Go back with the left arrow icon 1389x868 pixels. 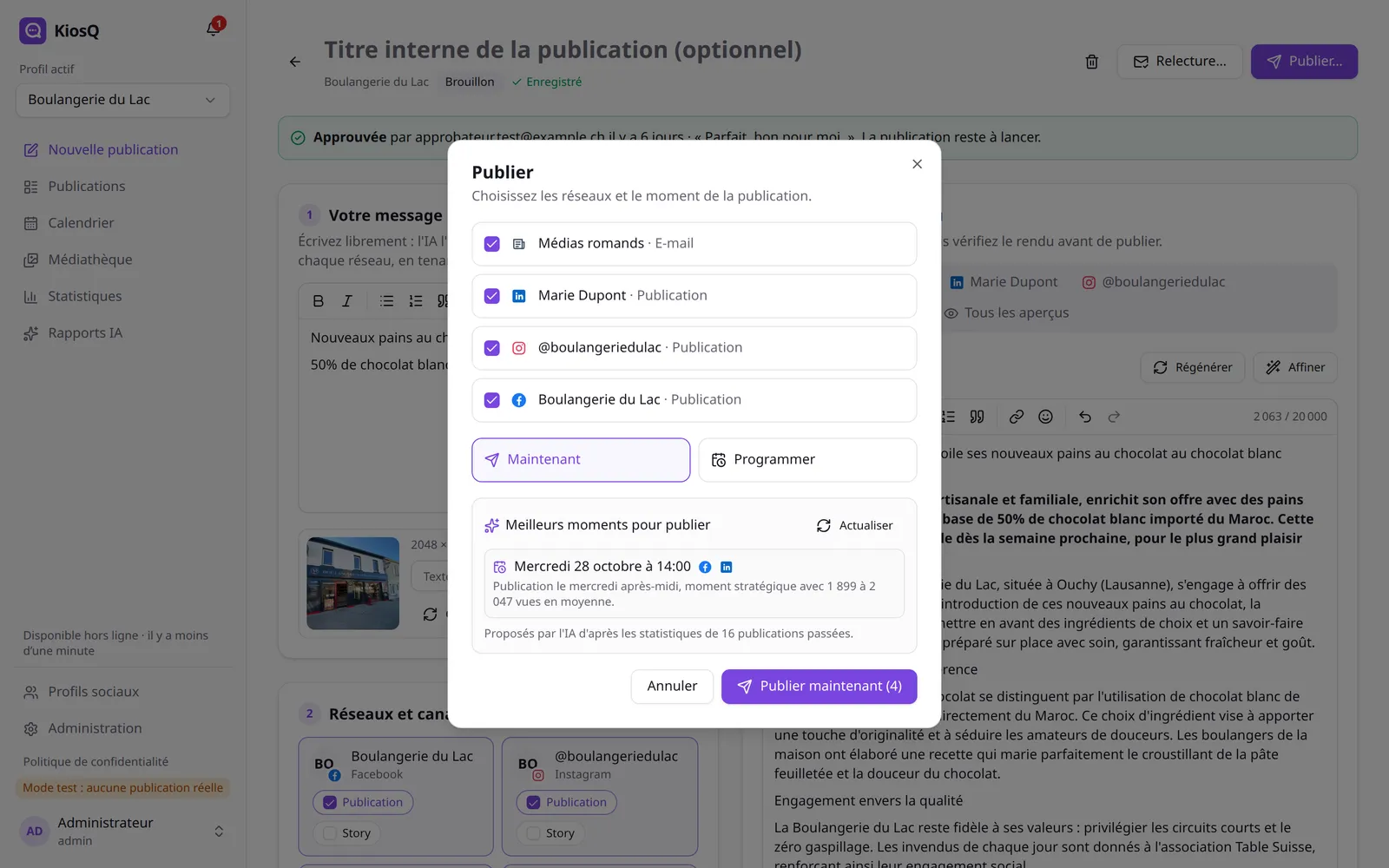(295, 62)
